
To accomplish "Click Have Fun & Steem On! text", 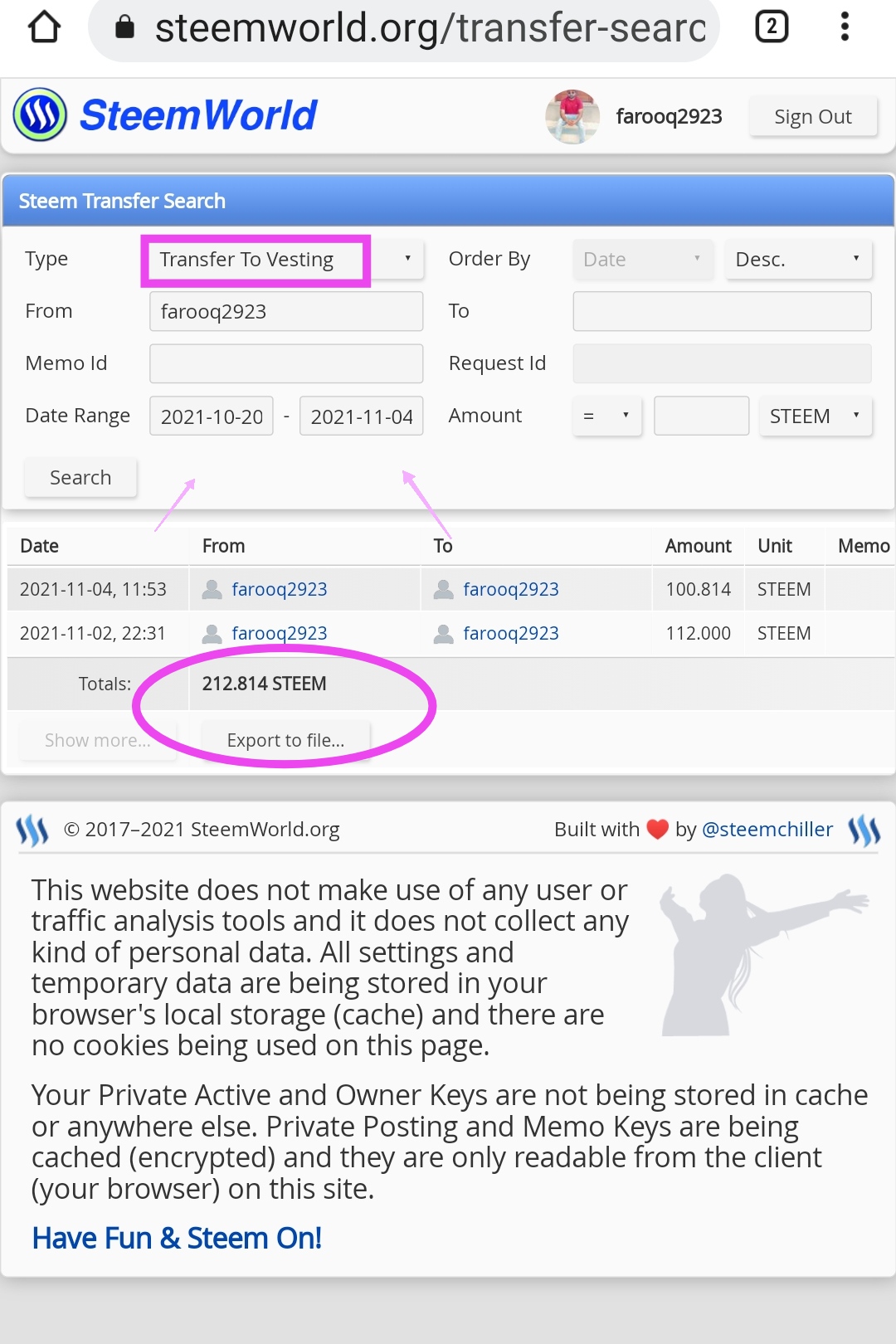I will tap(177, 1239).
